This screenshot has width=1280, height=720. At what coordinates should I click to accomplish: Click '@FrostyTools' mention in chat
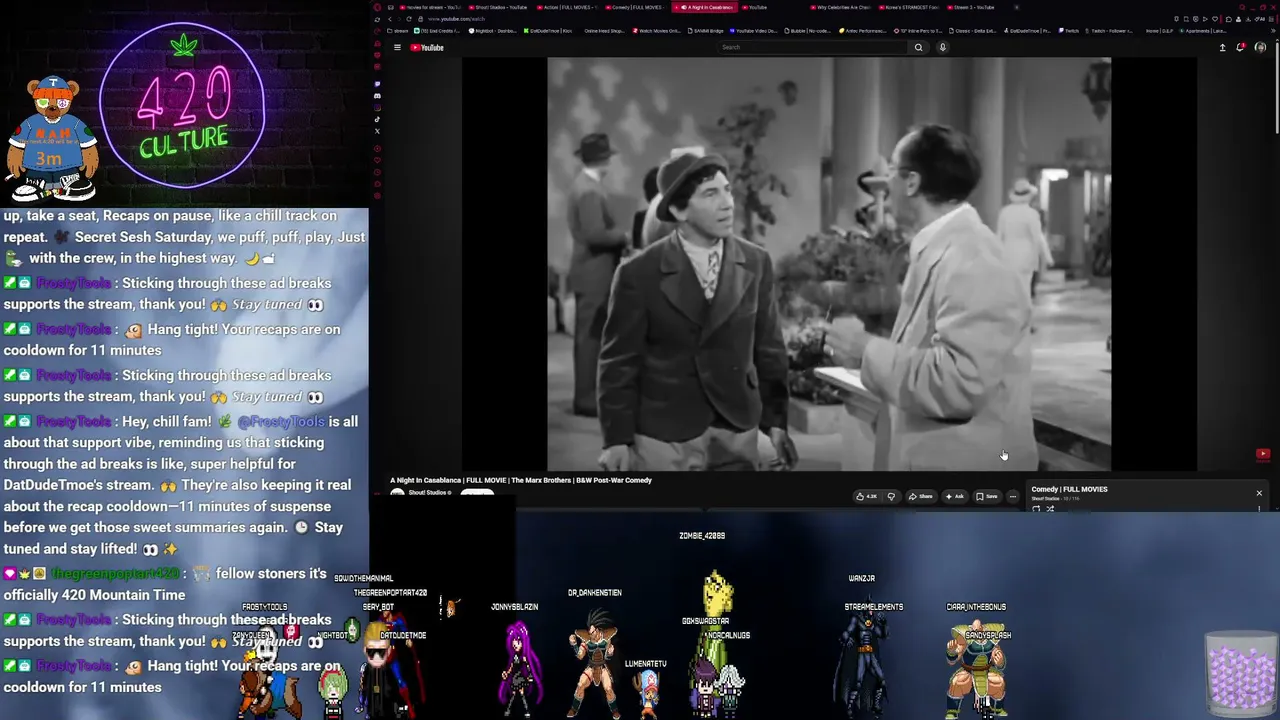click(x=280, y=422)
